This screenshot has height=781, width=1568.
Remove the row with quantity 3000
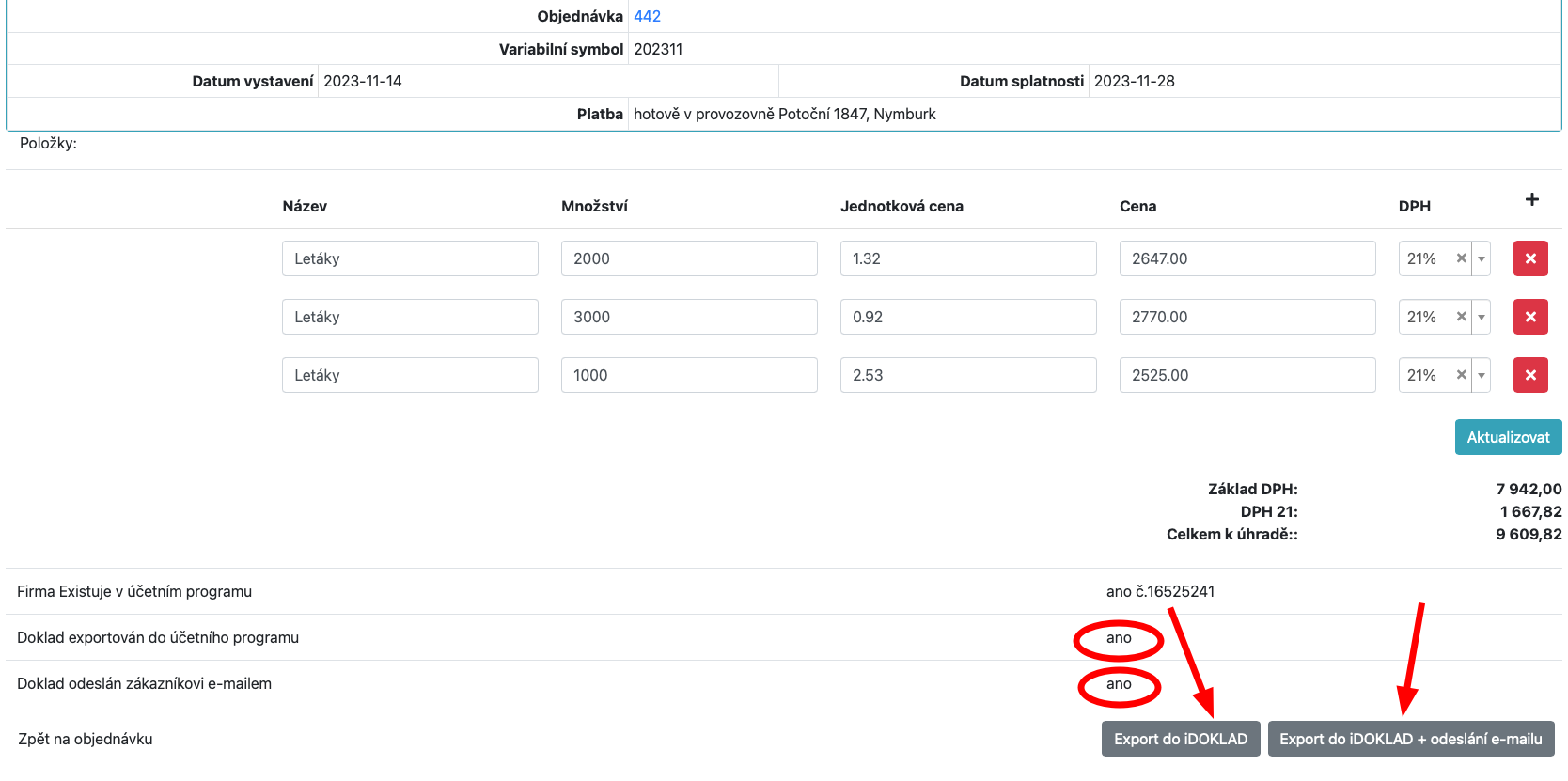[1529, 317]
